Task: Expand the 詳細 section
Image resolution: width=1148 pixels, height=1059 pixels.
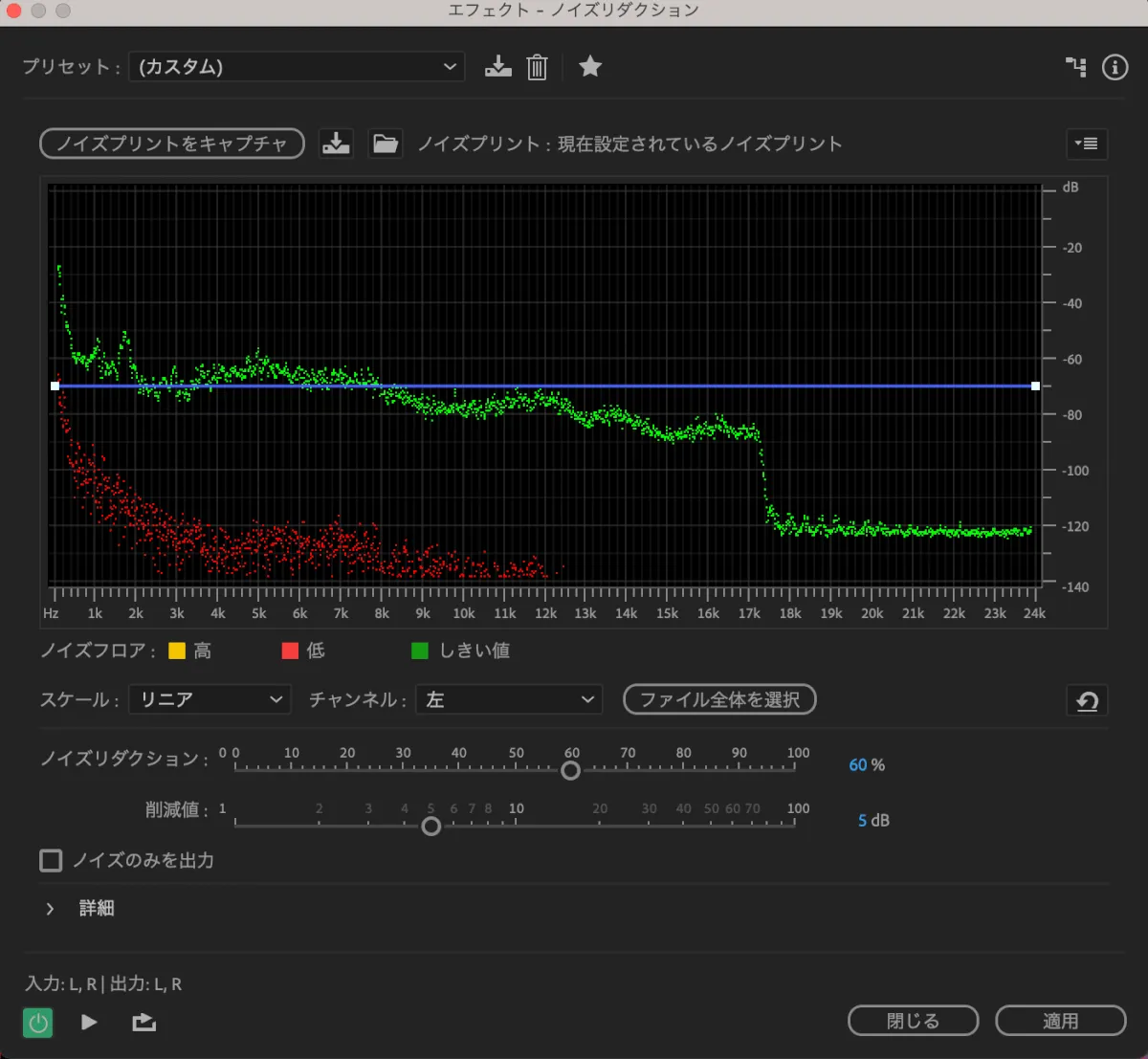Action: tap(51, 909)
